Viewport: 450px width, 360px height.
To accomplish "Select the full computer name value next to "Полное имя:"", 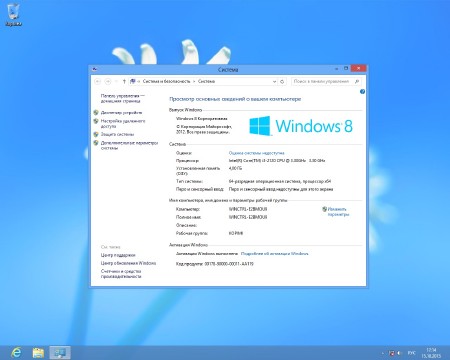I will [248, 217].
